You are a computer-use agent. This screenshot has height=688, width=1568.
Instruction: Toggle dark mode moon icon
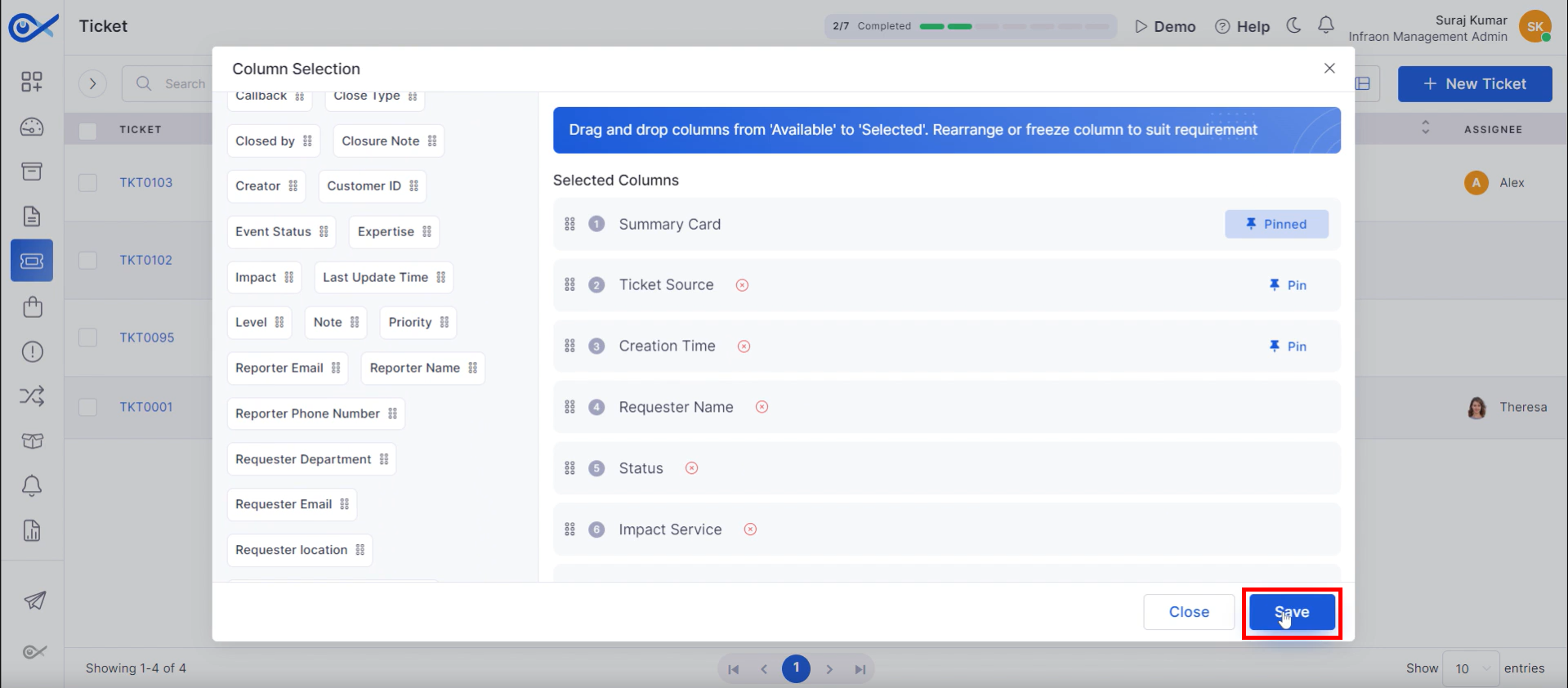1293,25
